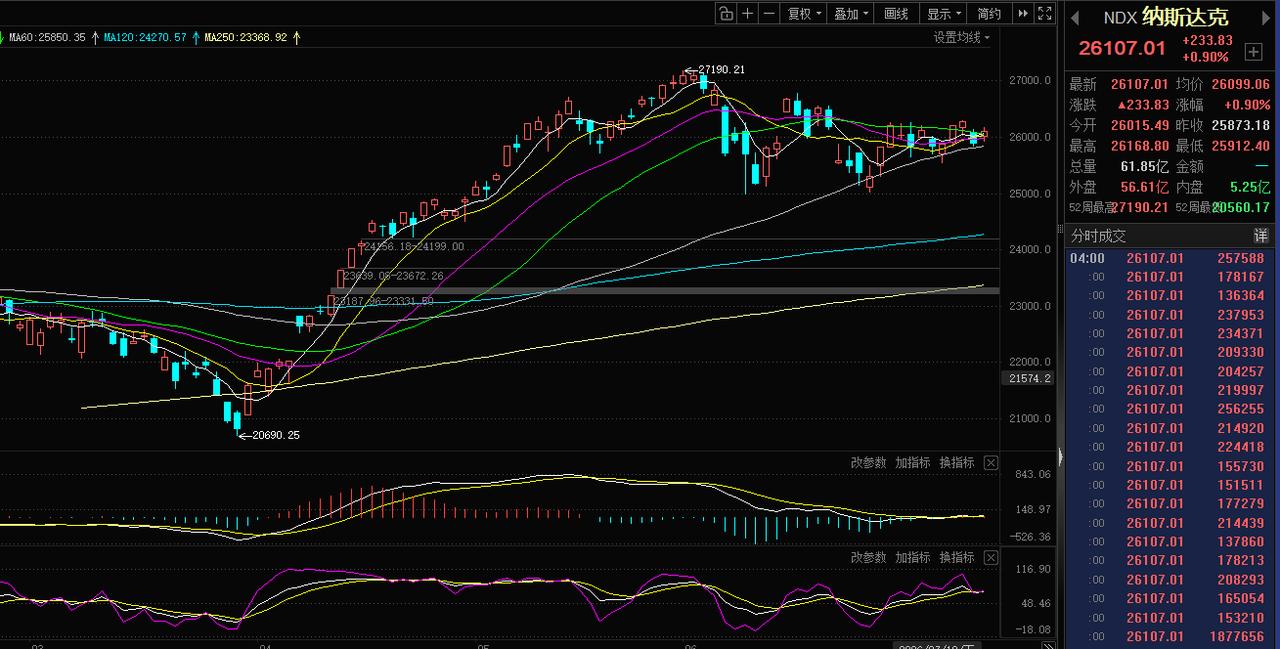The image size is (1280, 649).
Task: Click the 843.06 MACD axis label
Action: (x=1033, y=475)
